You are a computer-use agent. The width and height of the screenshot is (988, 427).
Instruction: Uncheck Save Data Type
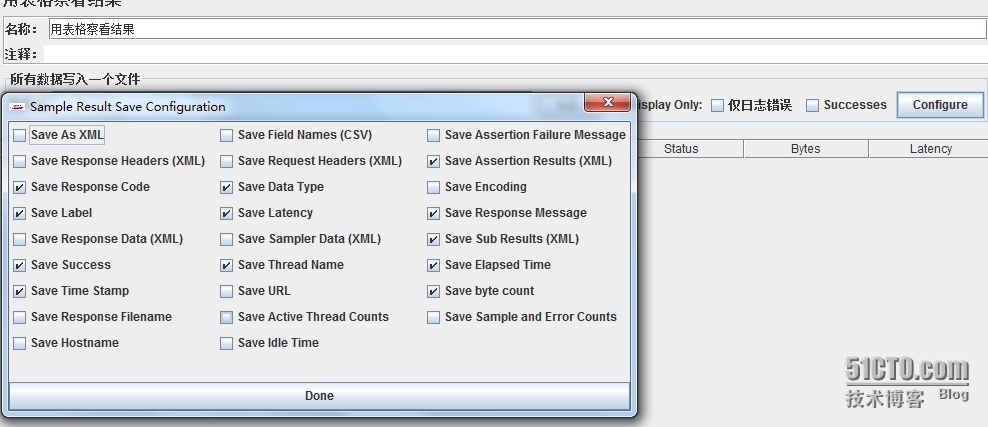point(226,187)
